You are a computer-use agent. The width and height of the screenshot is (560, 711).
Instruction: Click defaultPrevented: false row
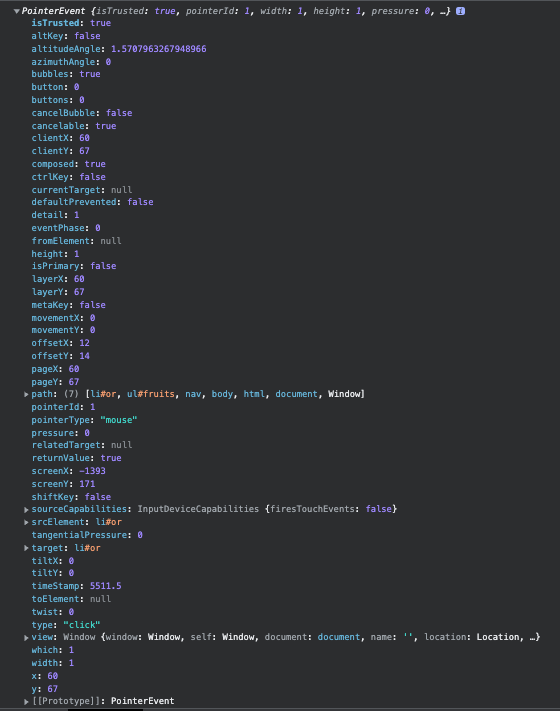tap(93, 202)
